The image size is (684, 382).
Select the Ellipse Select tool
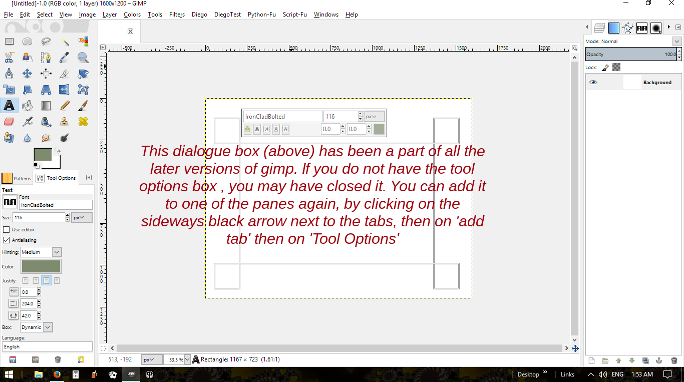point(27,42)
